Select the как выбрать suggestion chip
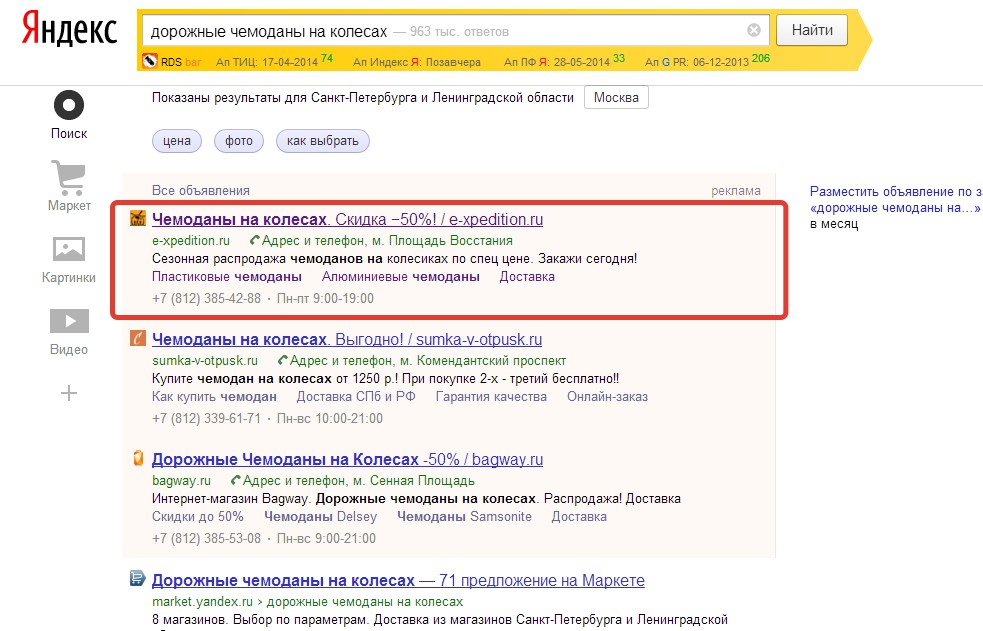 tap(323, 141)
